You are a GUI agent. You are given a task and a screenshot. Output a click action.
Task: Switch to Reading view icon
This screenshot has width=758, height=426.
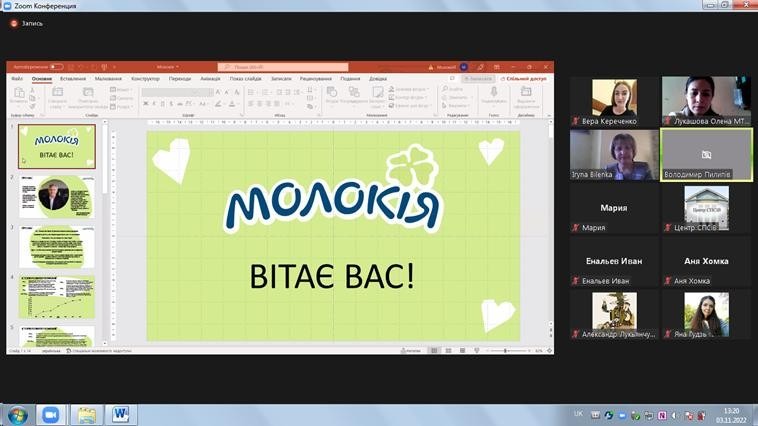463,351
